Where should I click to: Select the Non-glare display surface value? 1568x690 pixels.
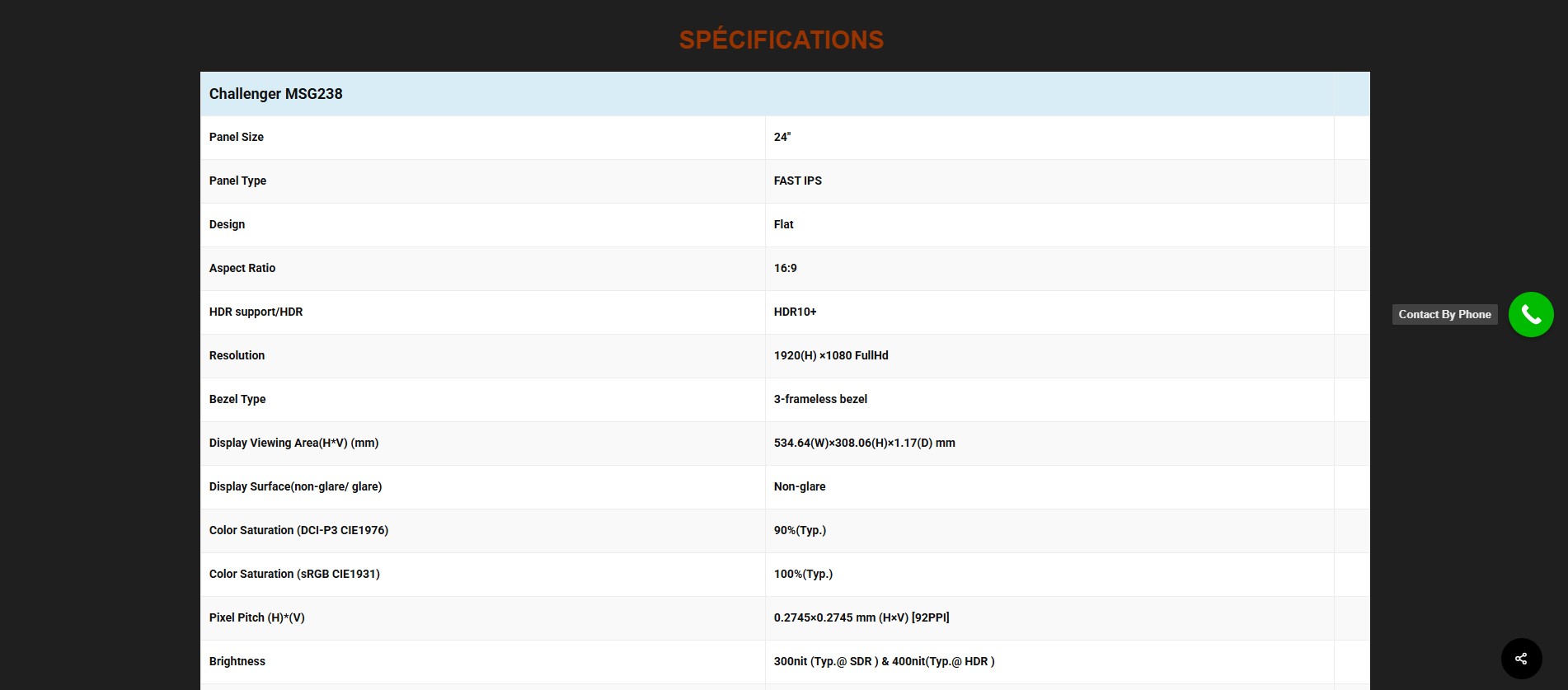click(x=799, y=486)
